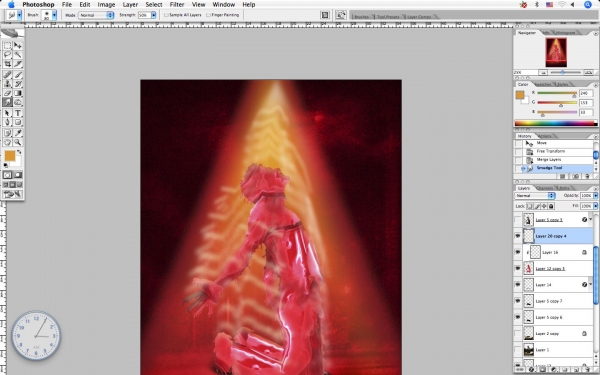This screenshot has height=375, width=600.
Task: Select the Crop tool
Action: 7,64
